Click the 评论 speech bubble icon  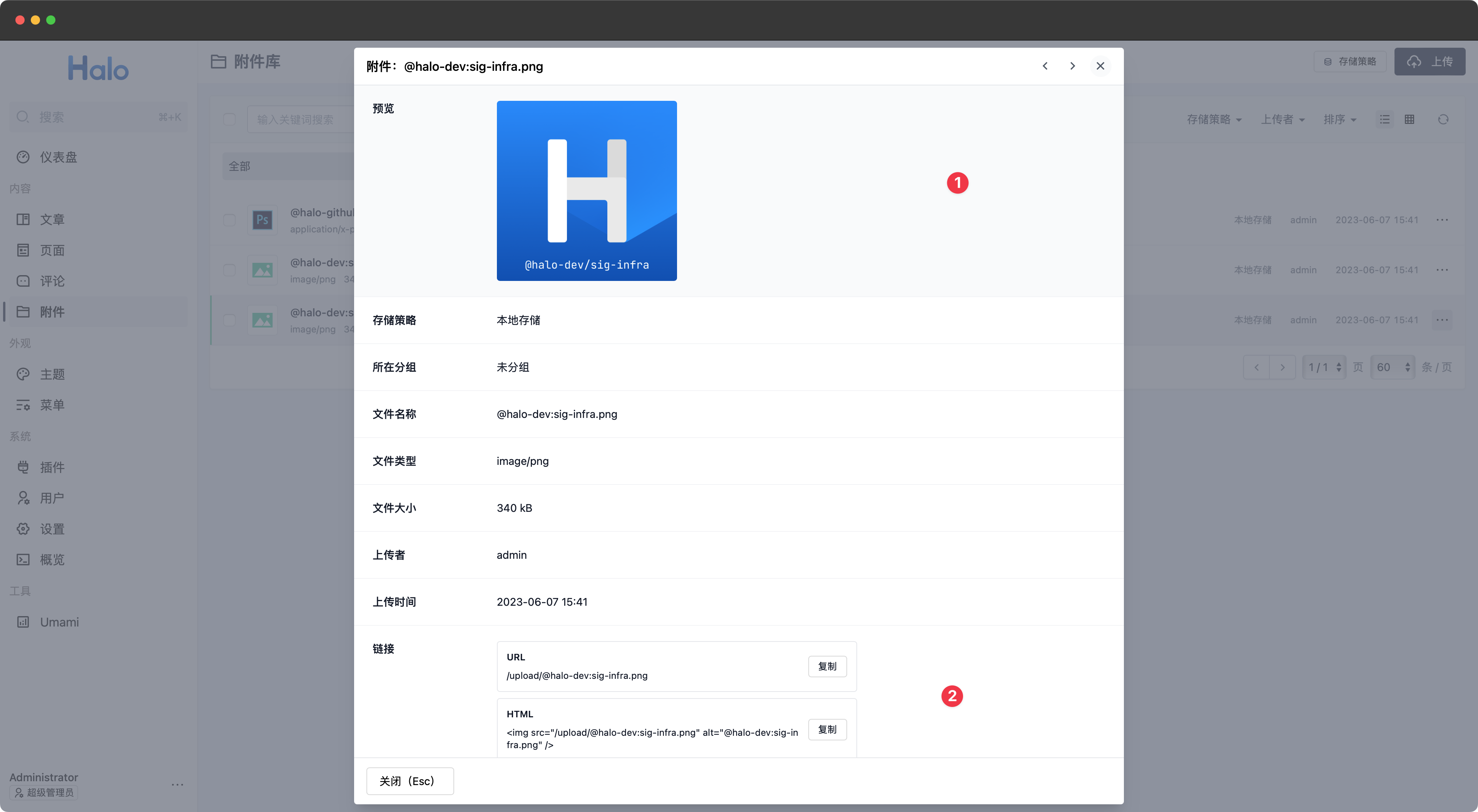click(x=23, y=281)
